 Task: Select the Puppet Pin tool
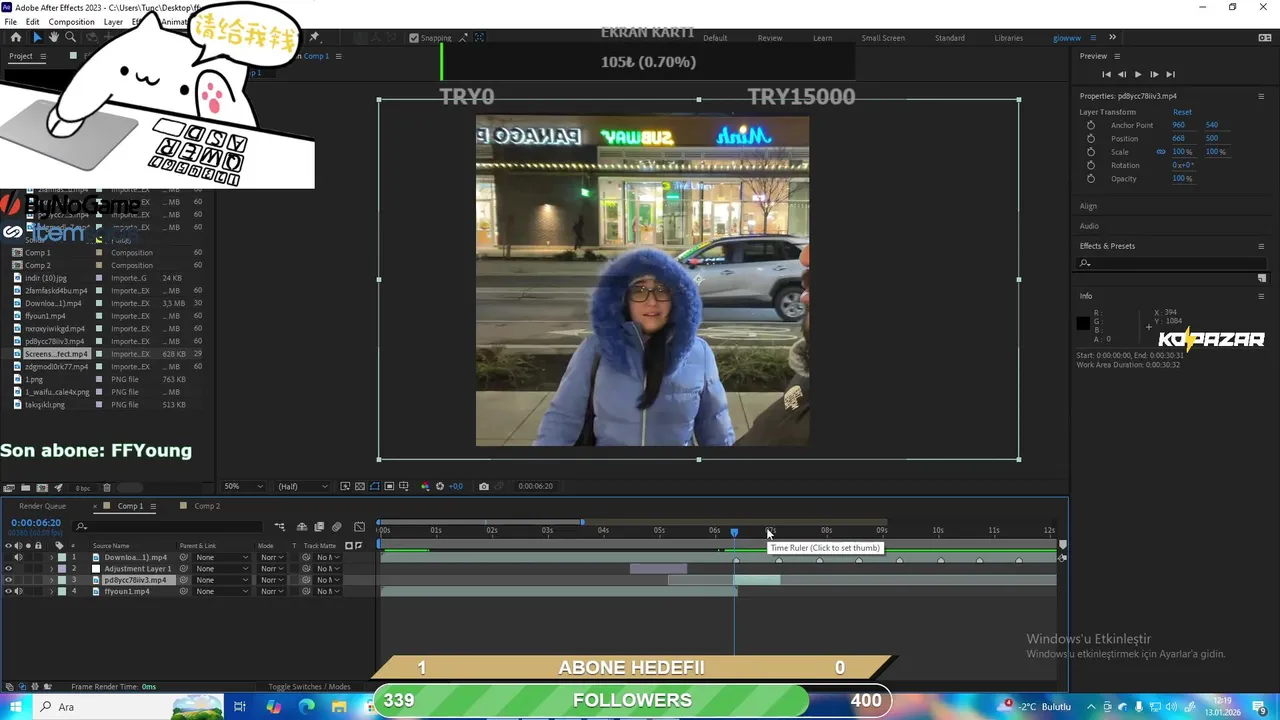coord(314,37)
